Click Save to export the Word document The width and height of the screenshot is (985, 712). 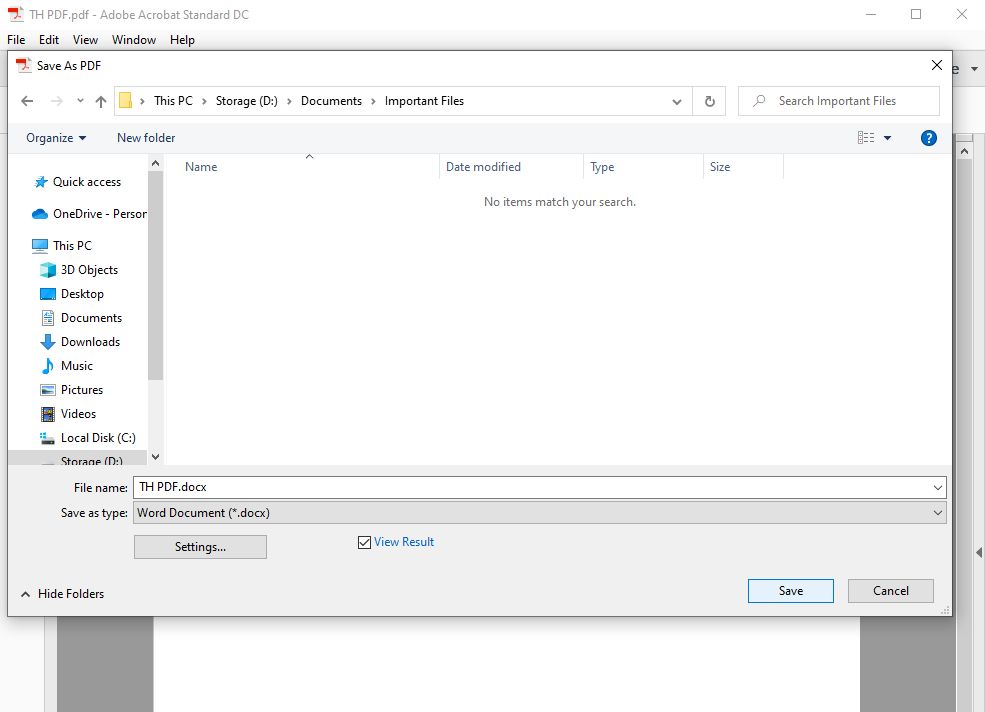(x=790, y=590)
